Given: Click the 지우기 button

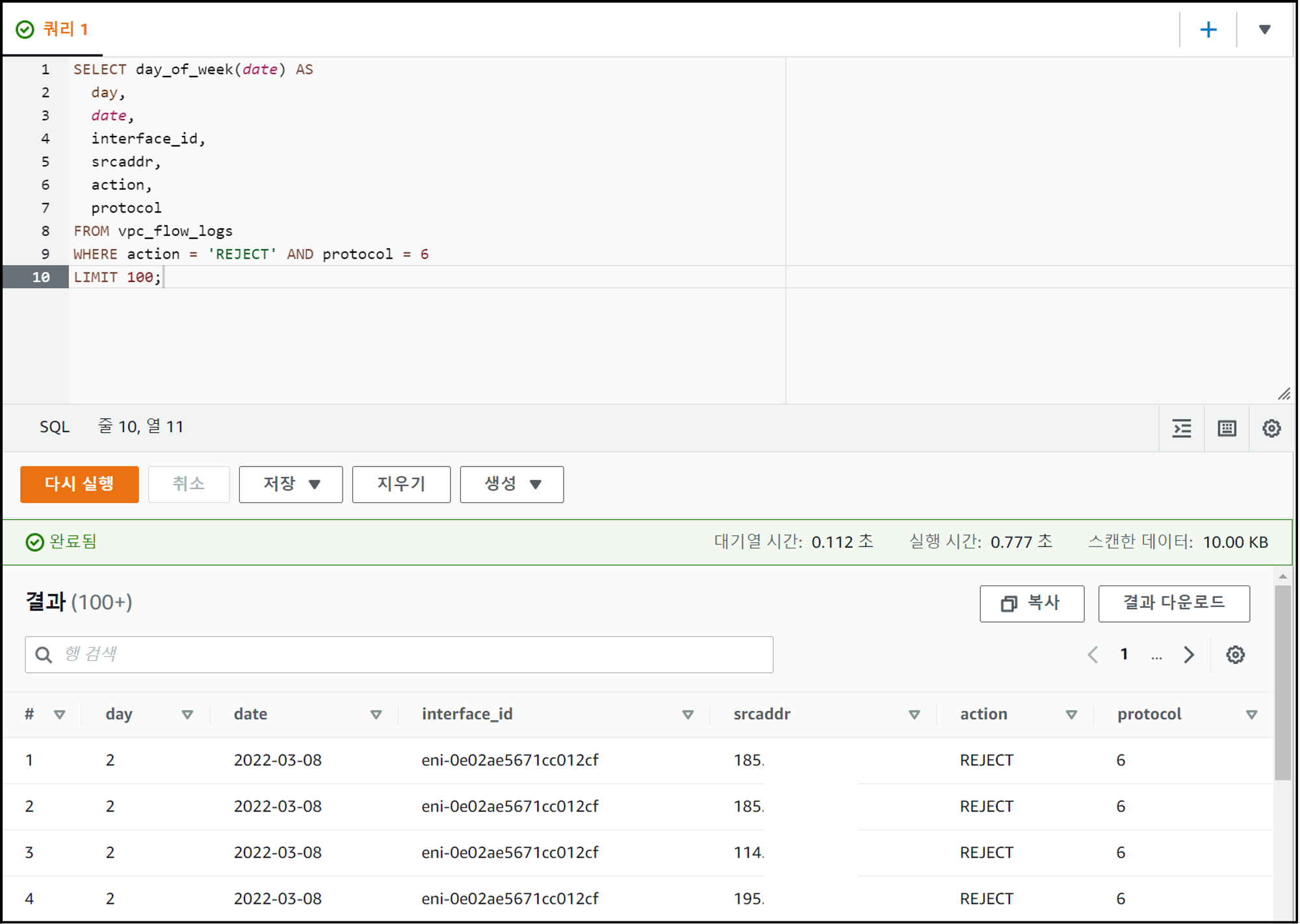Looking at the screenshot, I should [x=401, y=484].
